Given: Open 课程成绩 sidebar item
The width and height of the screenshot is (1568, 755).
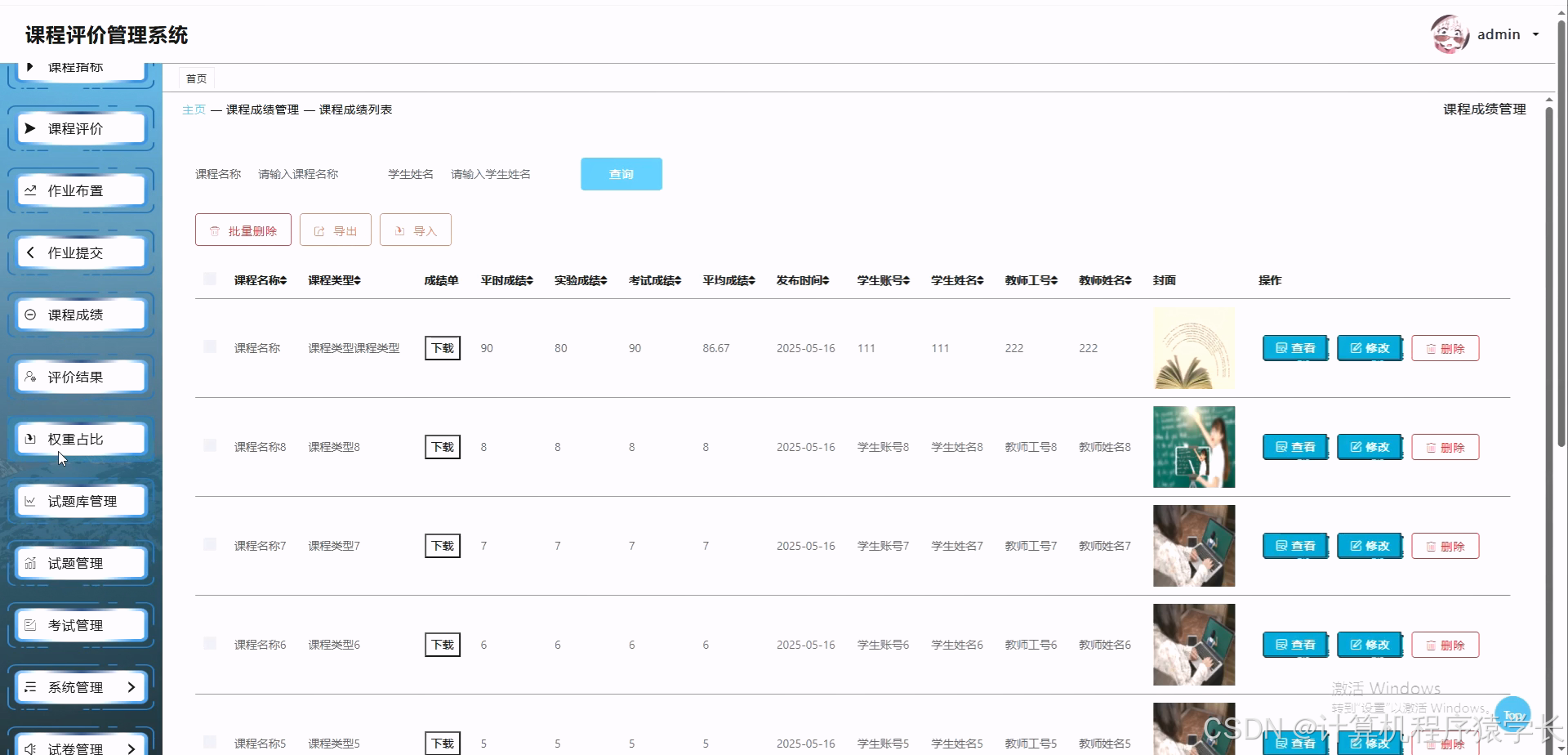Looking at the screenshot, I should [81, 315].
